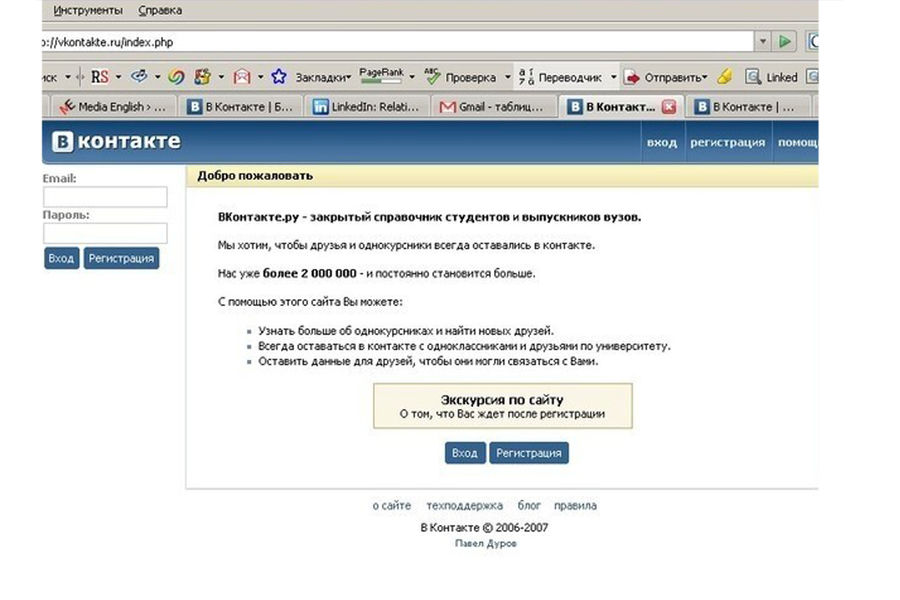Screen dimensions: 900x600
Task: Open the Закладки bookmarks dropdown
Action: click(x=323, y=78)
